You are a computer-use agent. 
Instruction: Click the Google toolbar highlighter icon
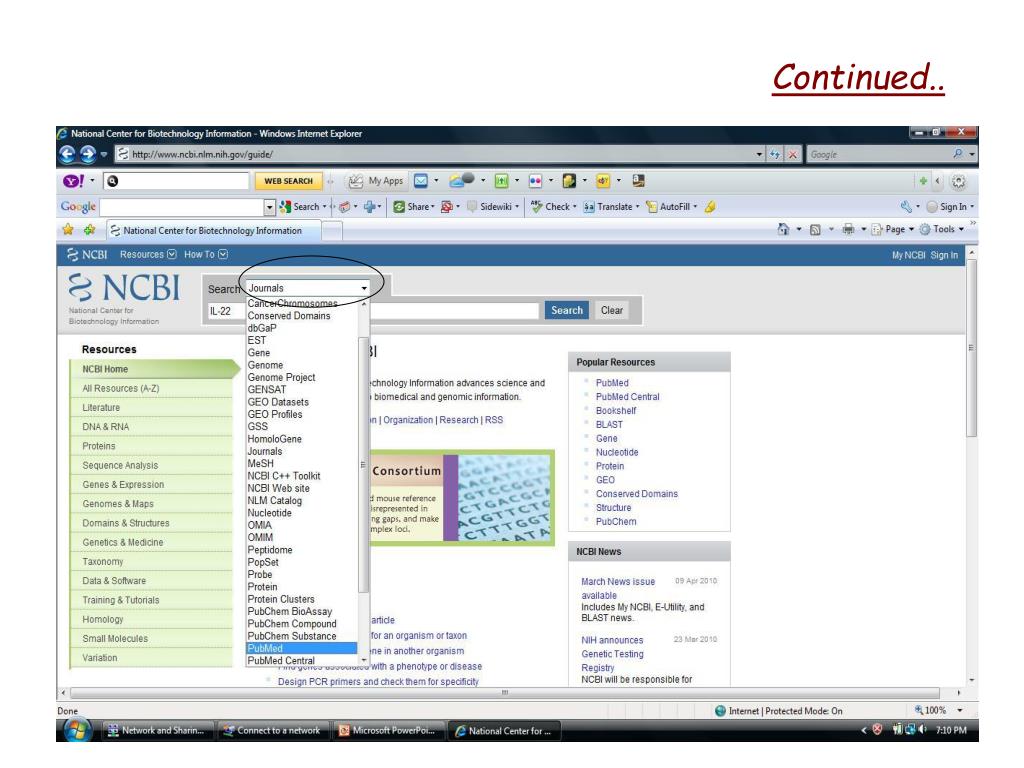[x=710, y=206]
